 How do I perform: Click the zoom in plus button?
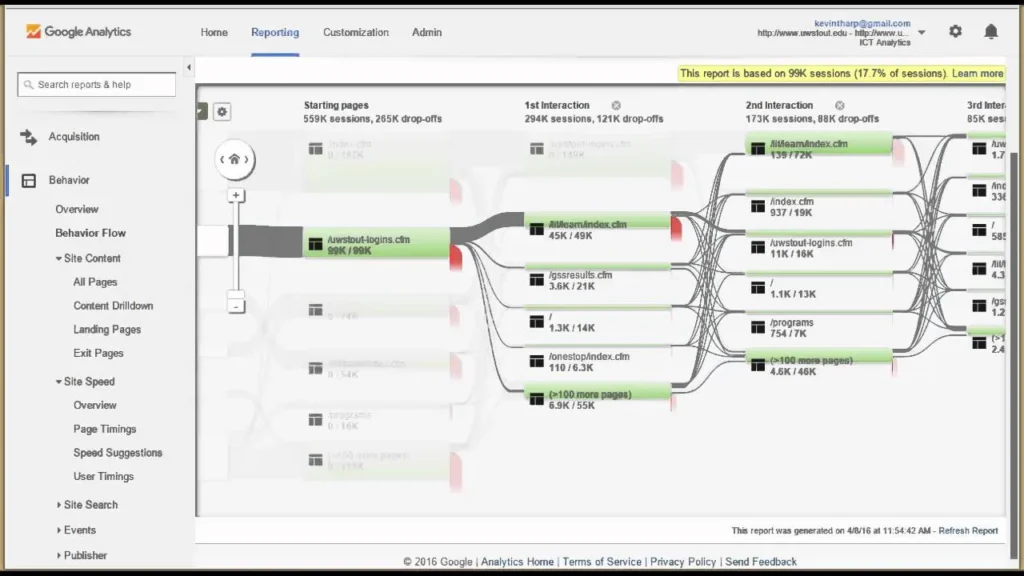(236, 196)
